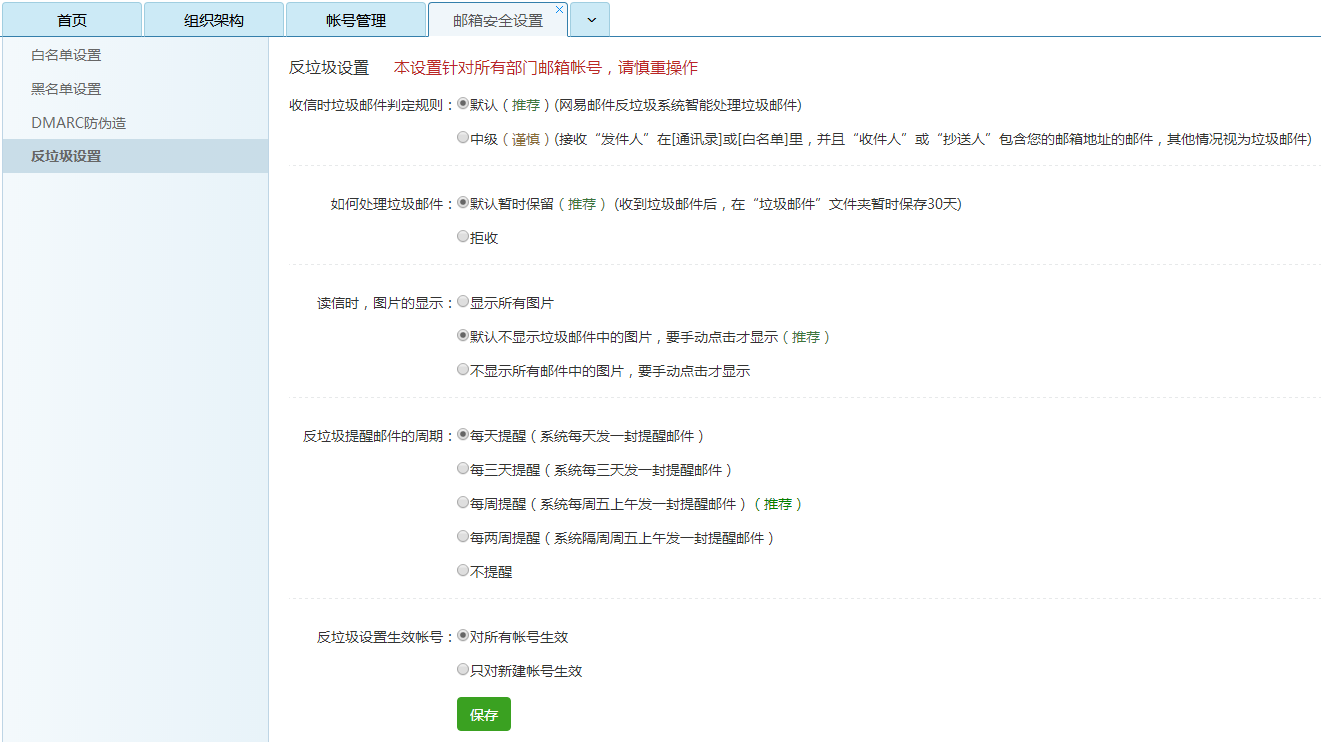The height and width of the screenshot is (742, 1321).
Task: Enable 只对新建帐号生效 option
Action: (462, 670)
